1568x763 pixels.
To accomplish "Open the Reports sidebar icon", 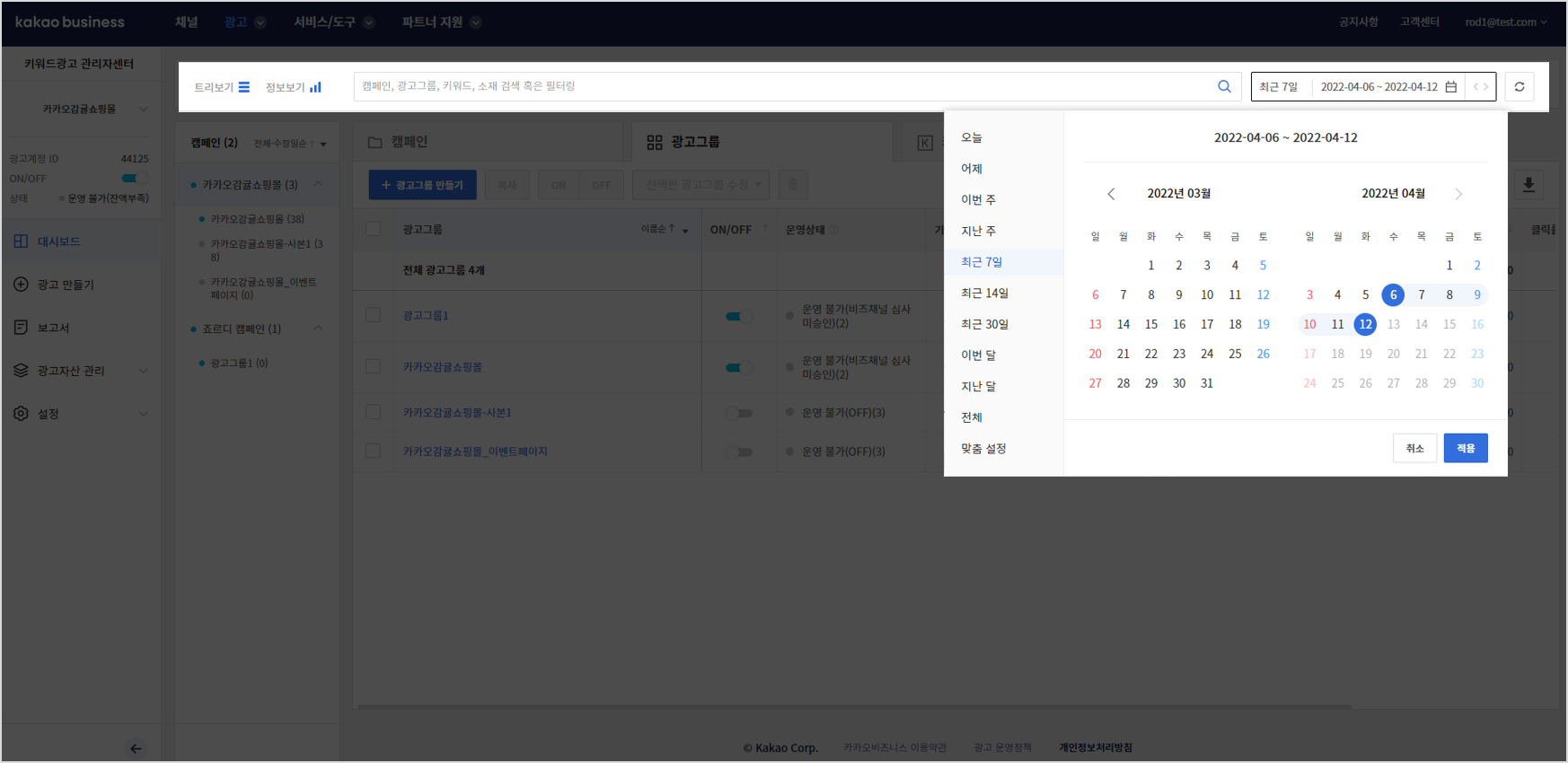I will [21, 328].
